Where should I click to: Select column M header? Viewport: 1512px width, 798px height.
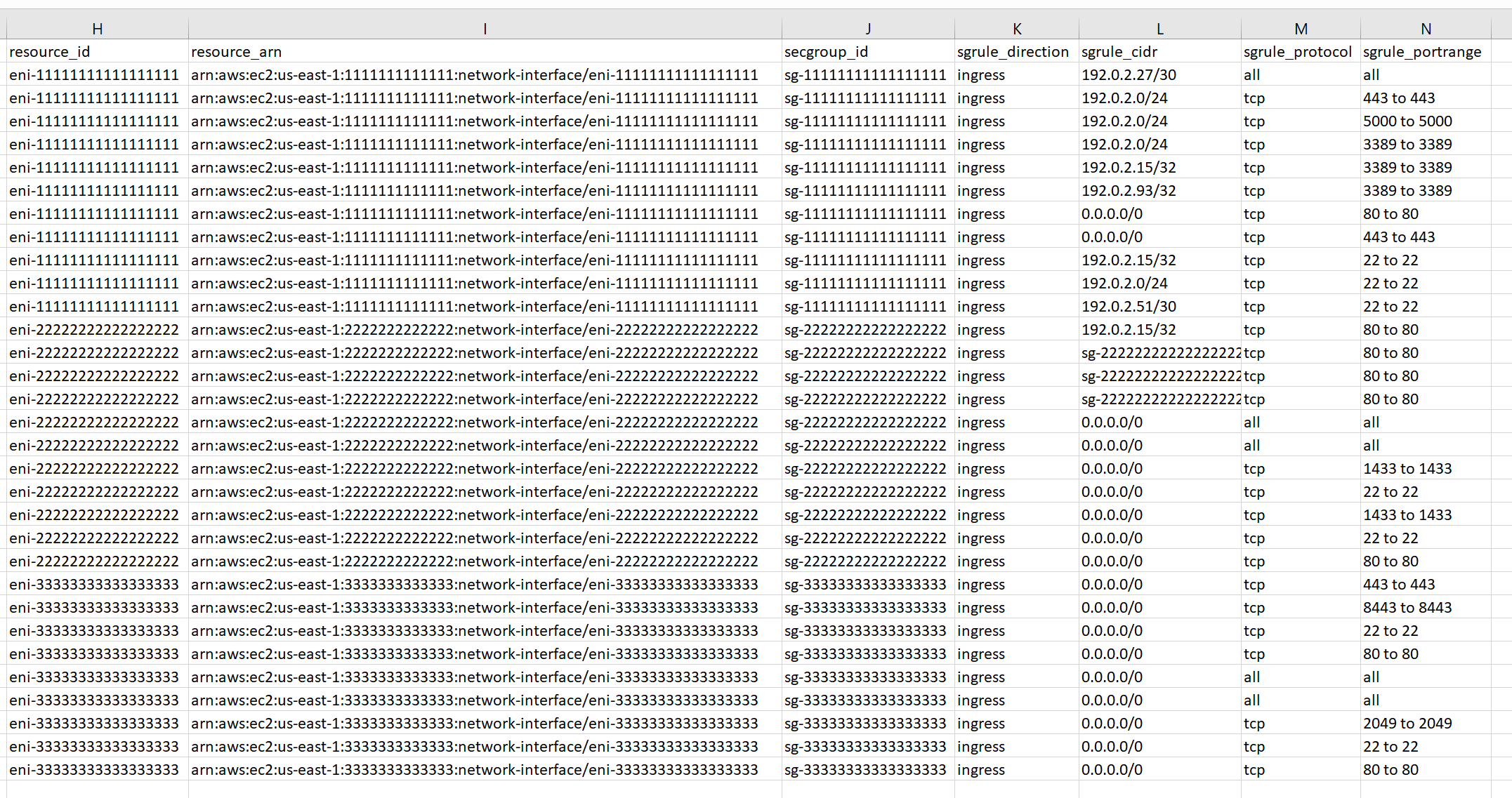(x=1301, y=29)
